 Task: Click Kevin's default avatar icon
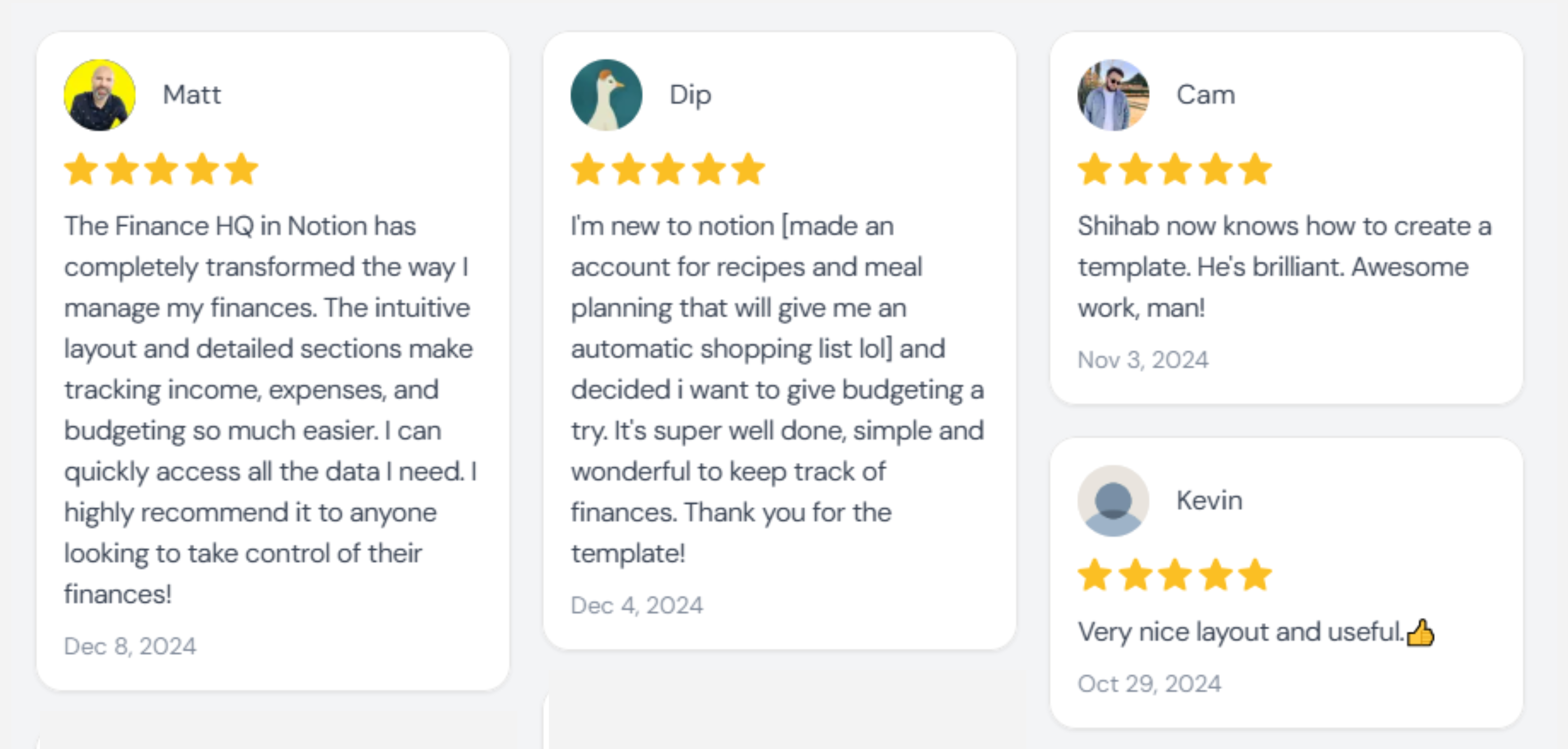point(1113,500)
